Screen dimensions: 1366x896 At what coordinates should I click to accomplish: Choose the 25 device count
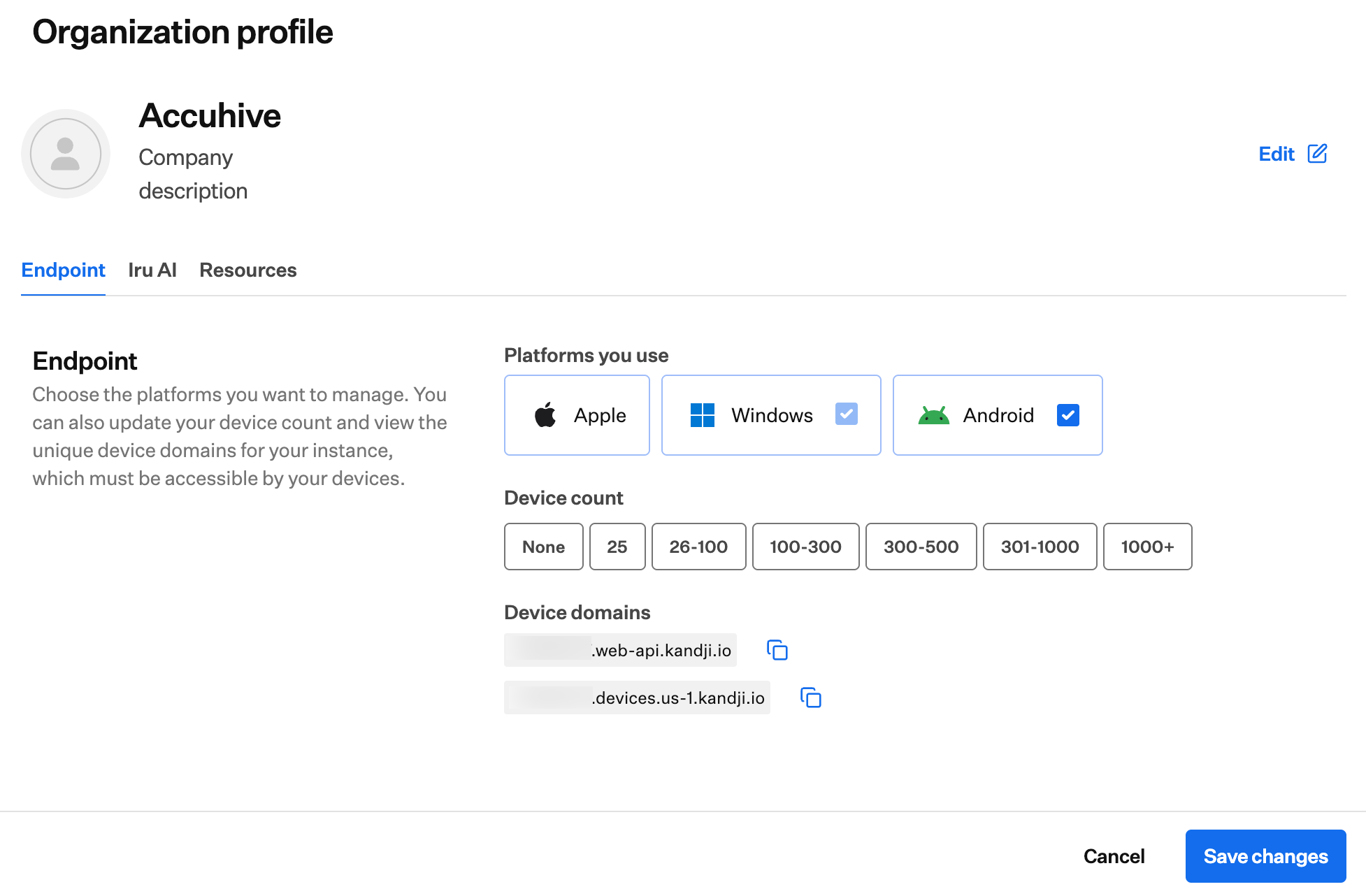tap(617, 547)
